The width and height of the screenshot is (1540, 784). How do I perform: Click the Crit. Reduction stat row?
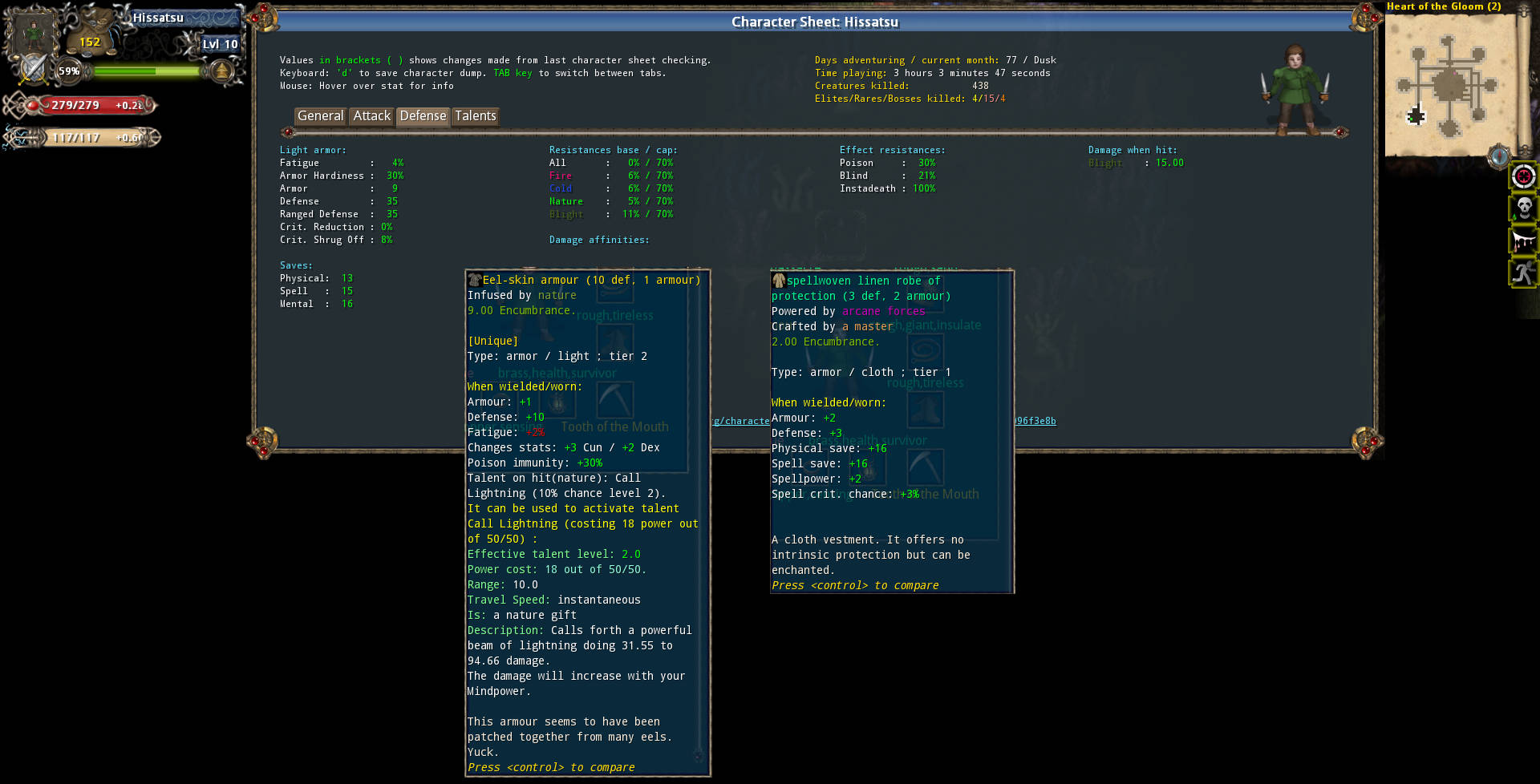pyautogui.click(x=336, y=227)
